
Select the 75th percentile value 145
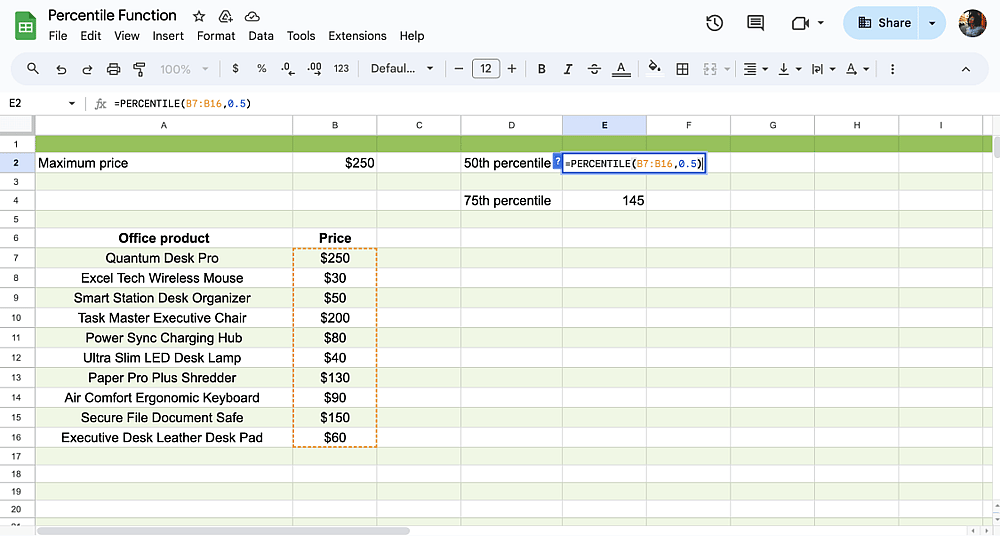604,200
